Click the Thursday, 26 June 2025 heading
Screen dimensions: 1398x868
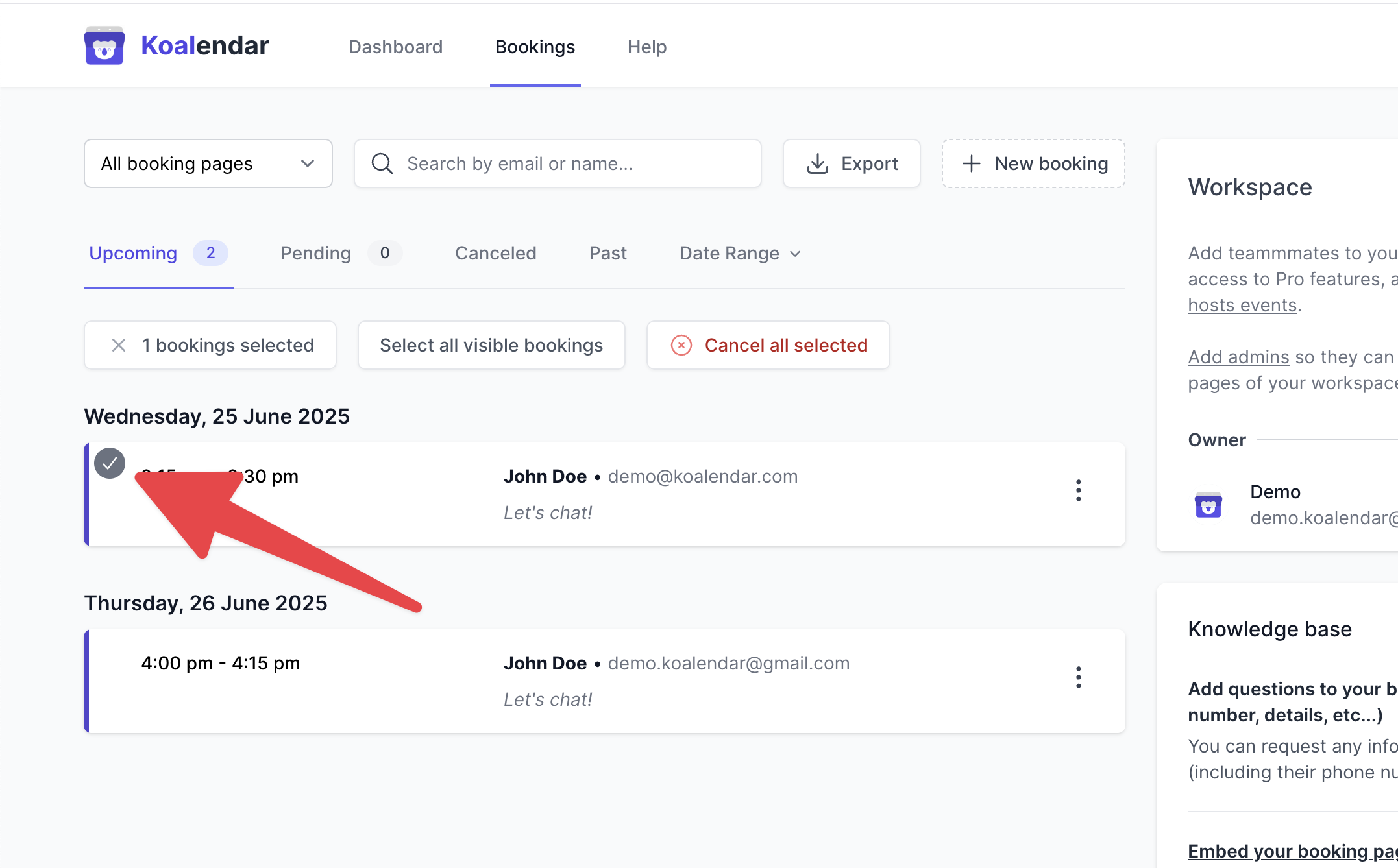click(x=206, y=603)
